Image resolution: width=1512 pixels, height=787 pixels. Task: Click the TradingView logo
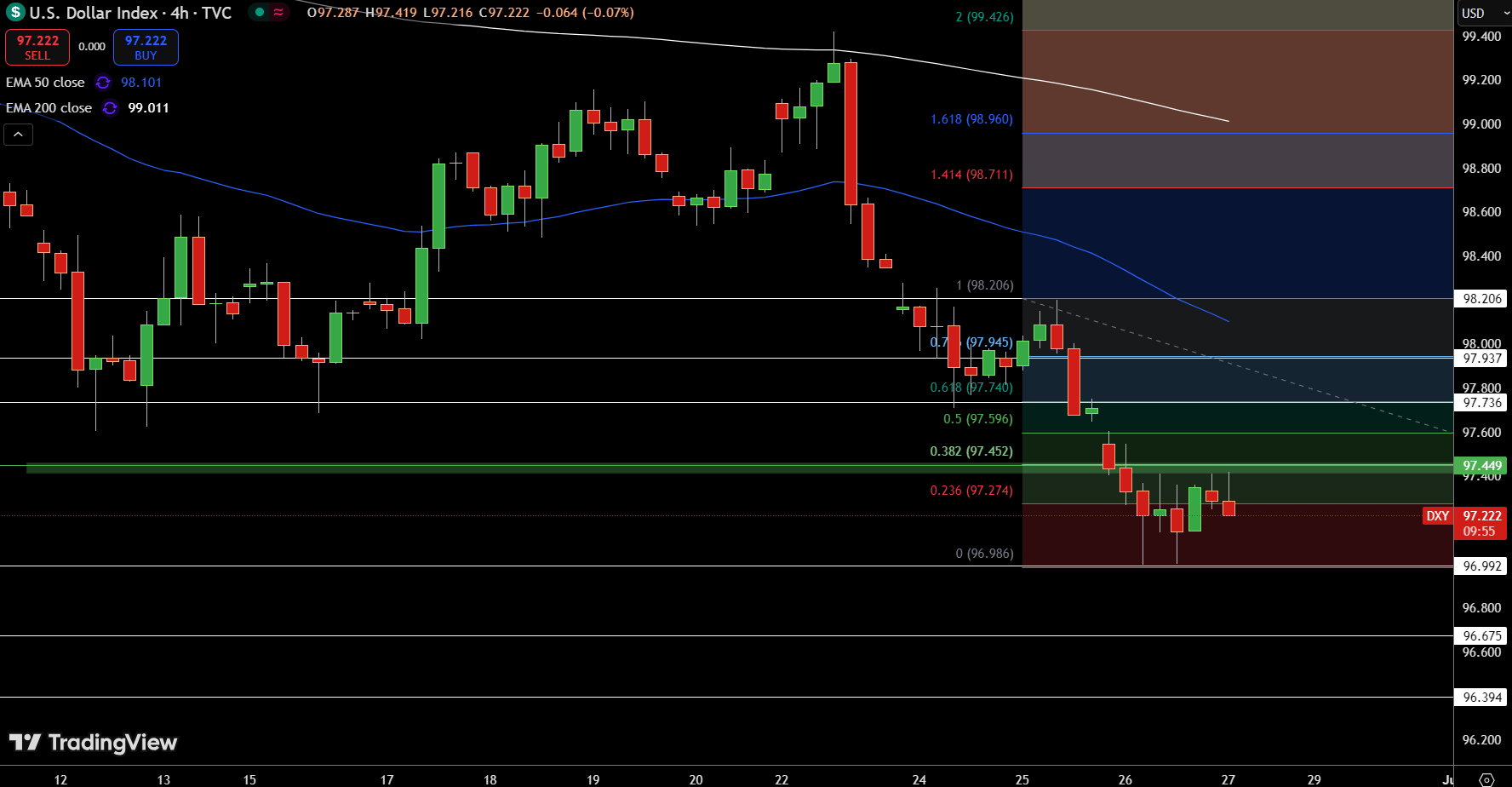point(93,743)
